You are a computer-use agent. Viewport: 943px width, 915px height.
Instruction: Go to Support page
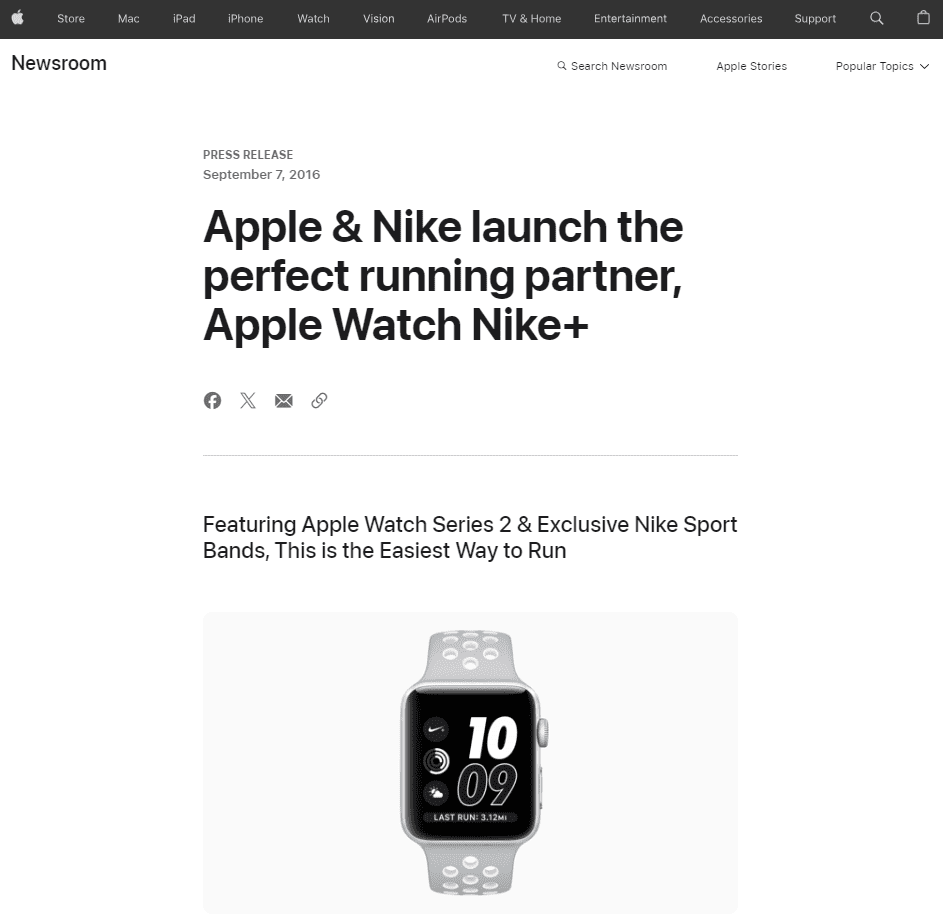(815, 19)
